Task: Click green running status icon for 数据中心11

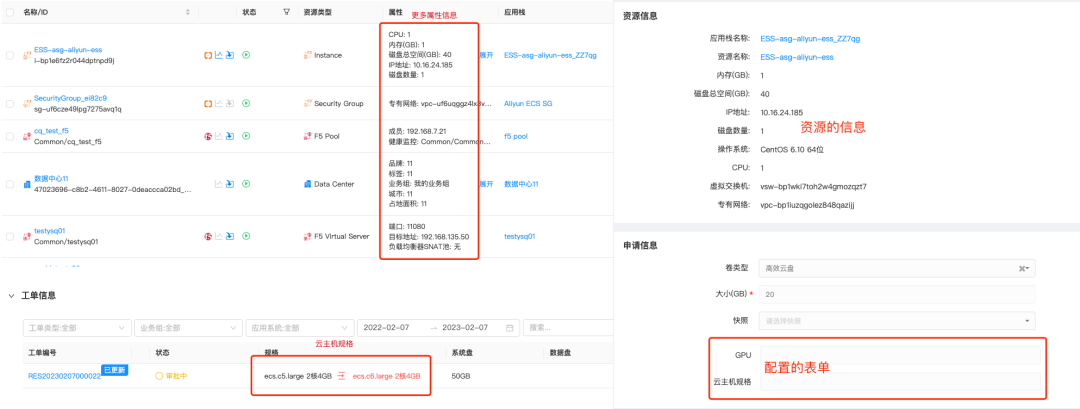Action: 246,184
